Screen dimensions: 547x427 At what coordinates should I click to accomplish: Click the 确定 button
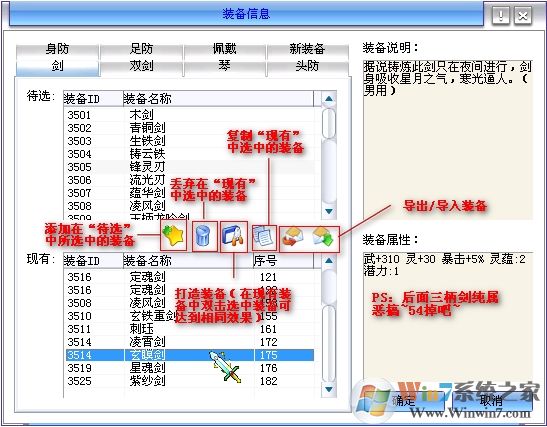tap(404, 400)
